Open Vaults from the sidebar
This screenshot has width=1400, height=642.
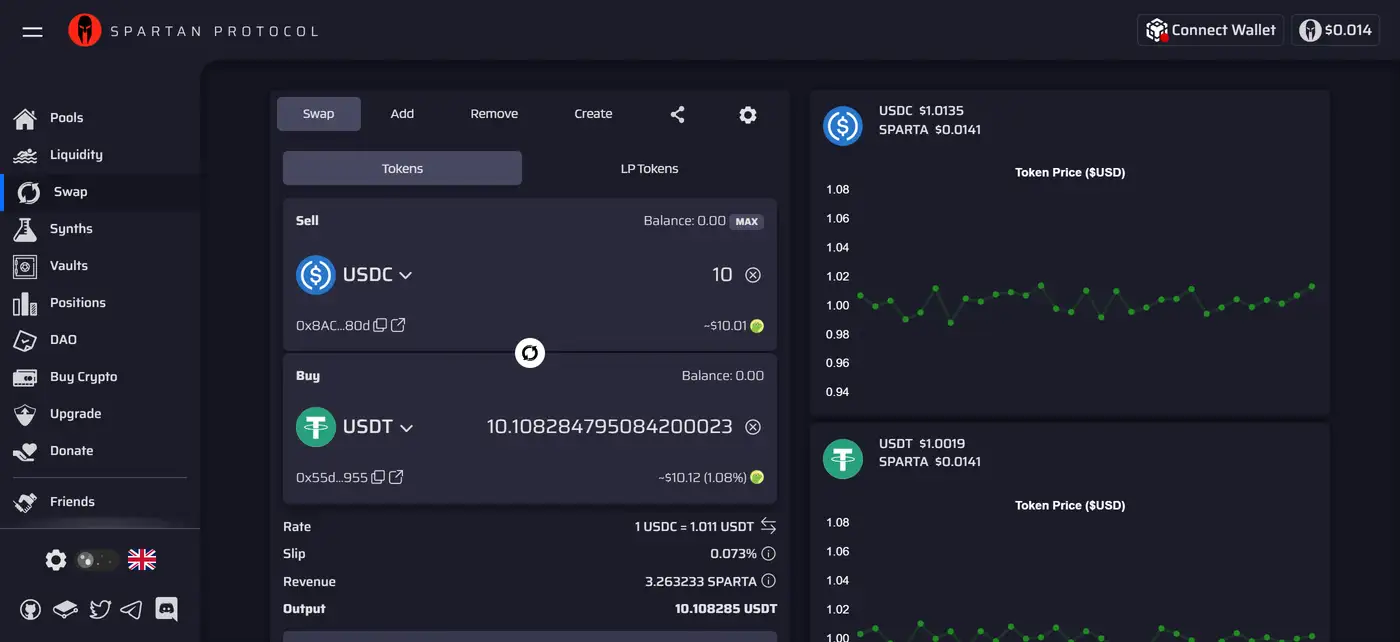(68, 266)
